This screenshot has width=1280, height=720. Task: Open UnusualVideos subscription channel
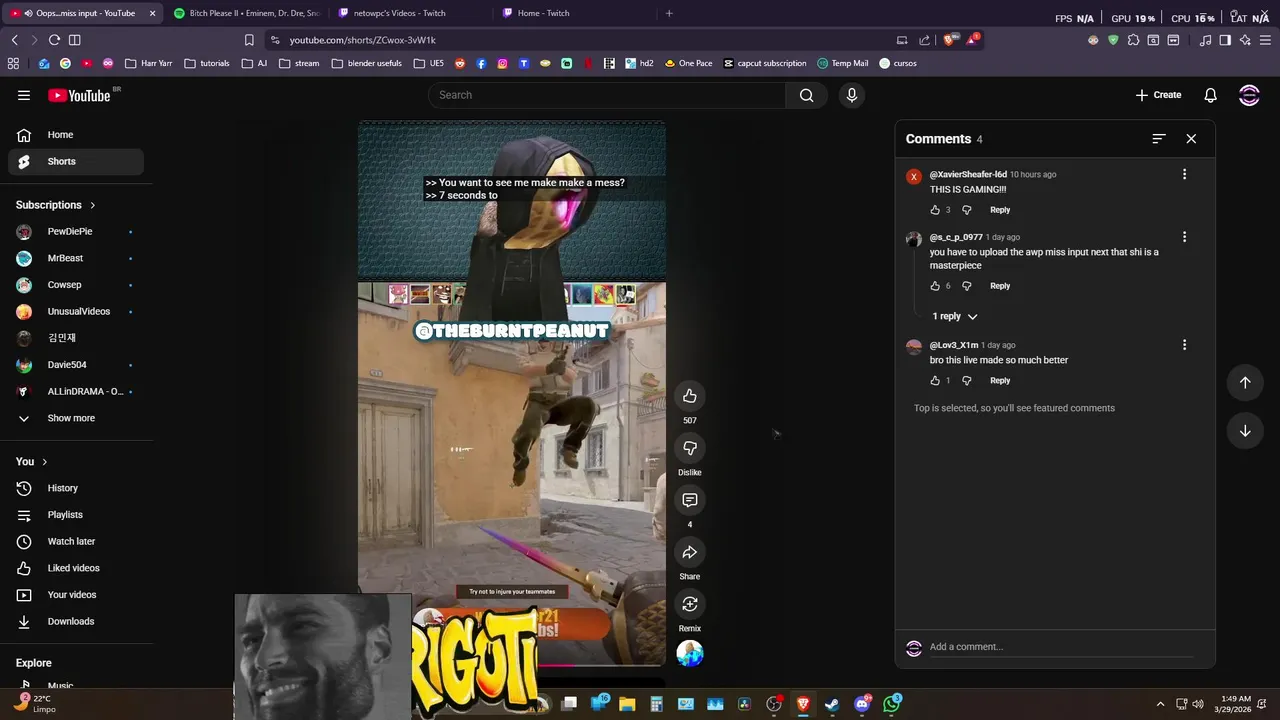[x=76, y=311]
